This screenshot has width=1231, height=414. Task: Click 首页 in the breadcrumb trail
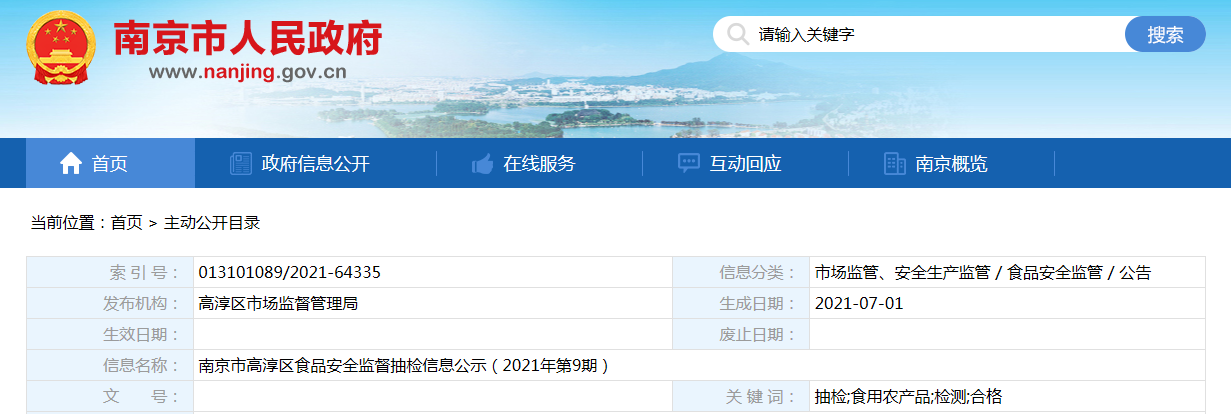click(126, 223)
